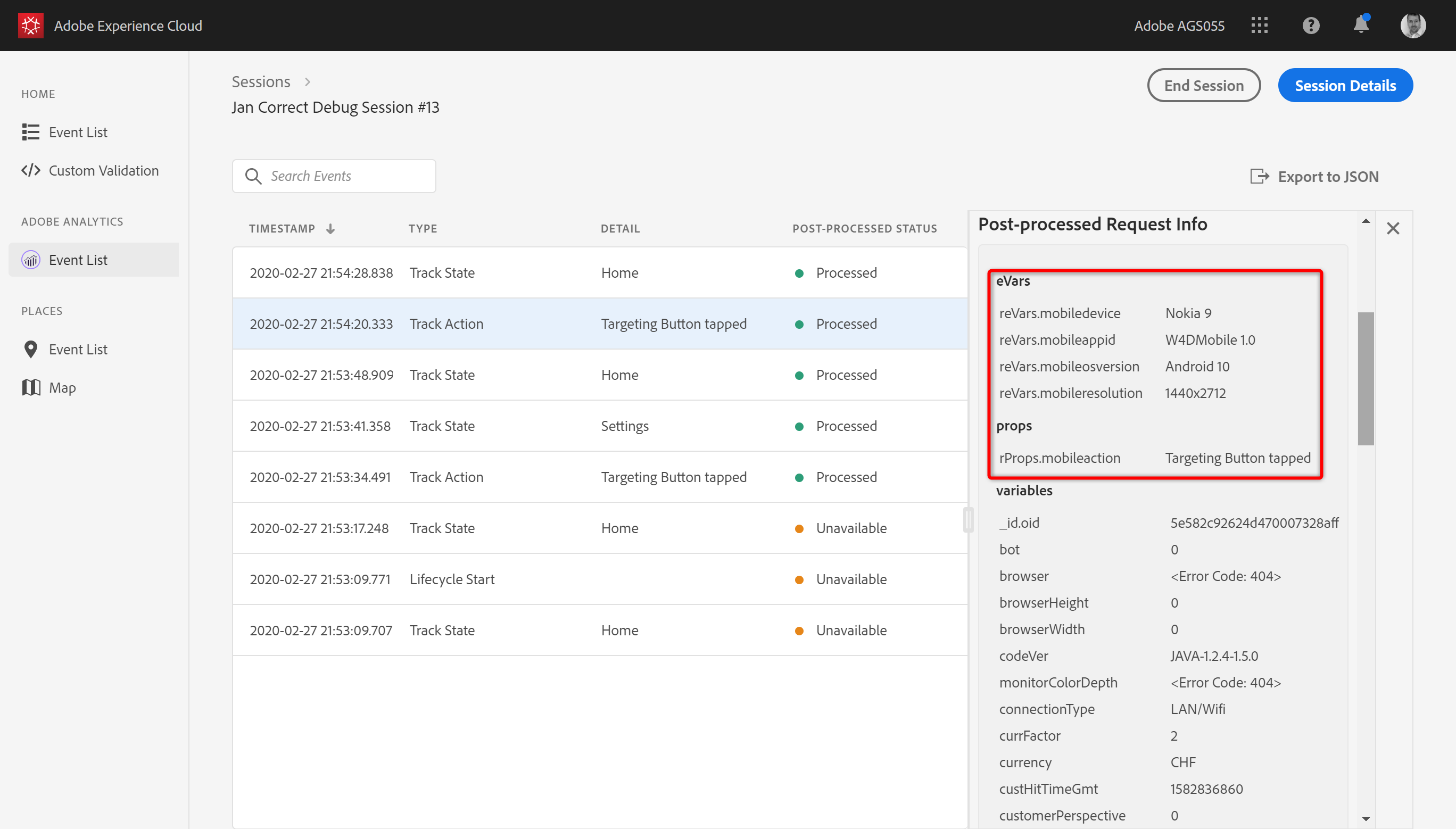The image size is (1456, 829).
Task: Click the Adobe Experience Cloud logo icon
Action: 31,26
